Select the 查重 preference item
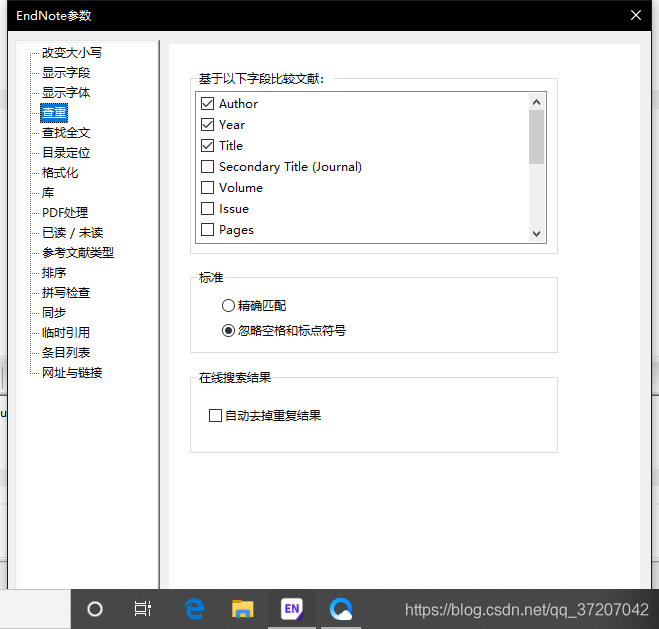This screenshot has height=629, width=659. click(54, 113)
